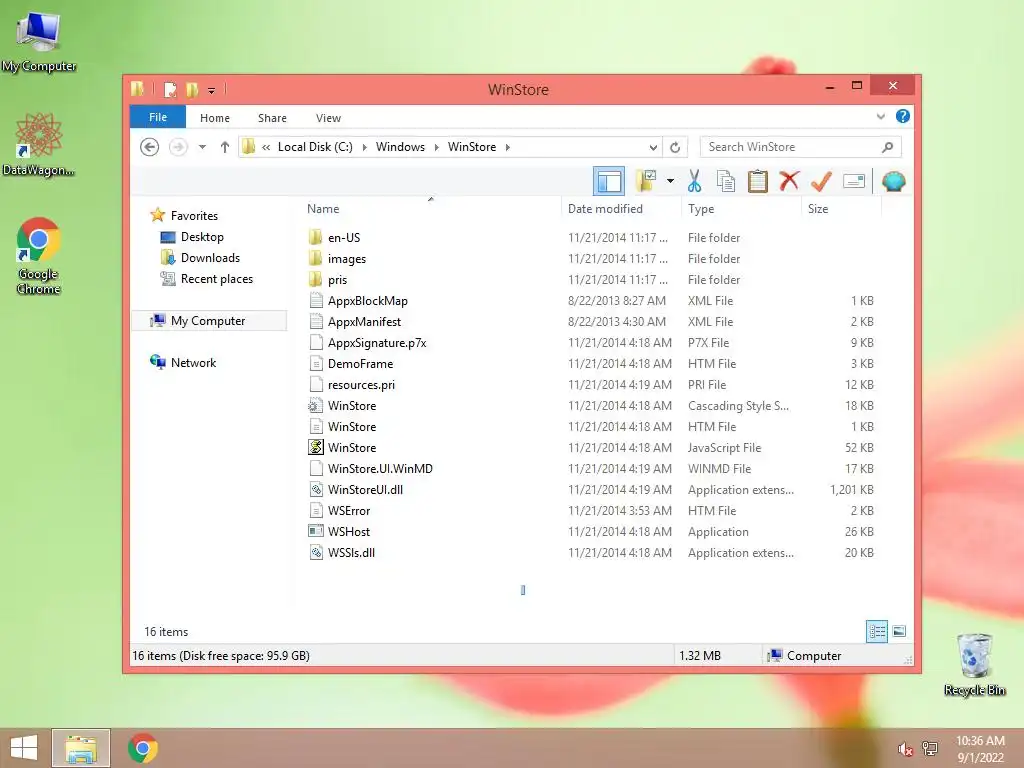
Task: Select Favorites in navigation pane
Action: tap(194, 216)
